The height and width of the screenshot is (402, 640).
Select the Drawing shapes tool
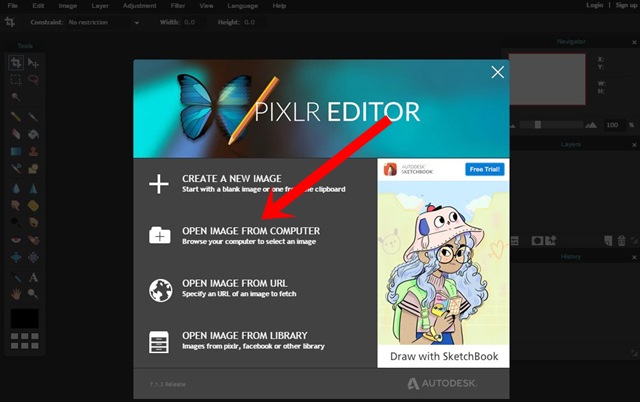pos(33,168)
